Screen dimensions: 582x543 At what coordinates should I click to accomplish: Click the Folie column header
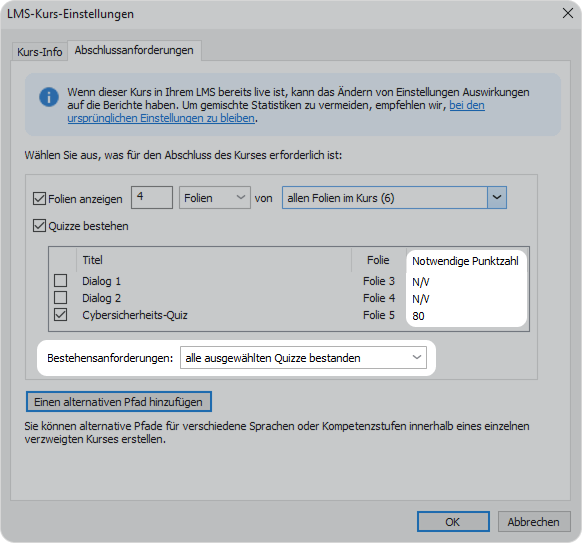(378, 260)
